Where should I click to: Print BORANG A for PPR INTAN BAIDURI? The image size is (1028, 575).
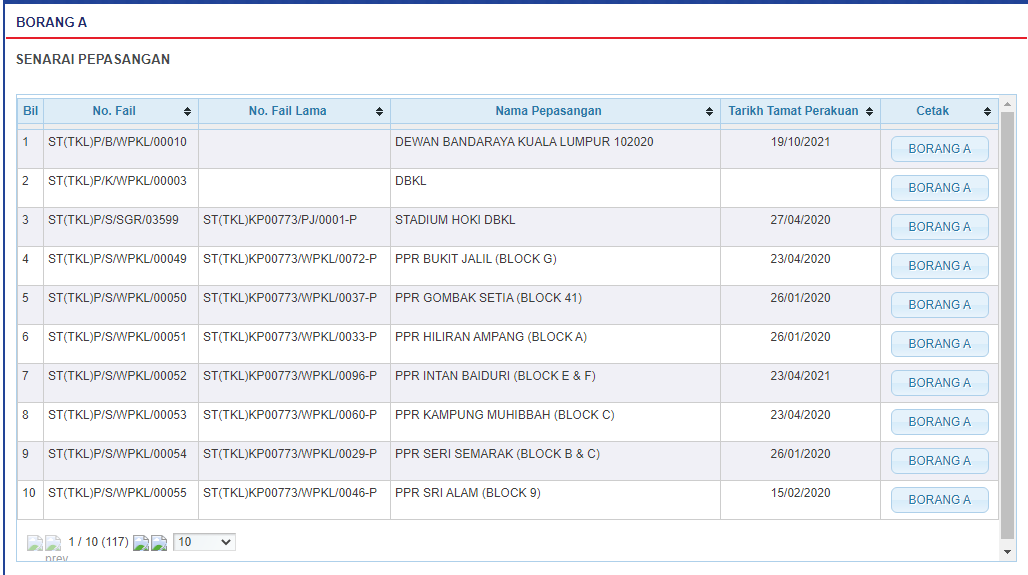point(939,383)
